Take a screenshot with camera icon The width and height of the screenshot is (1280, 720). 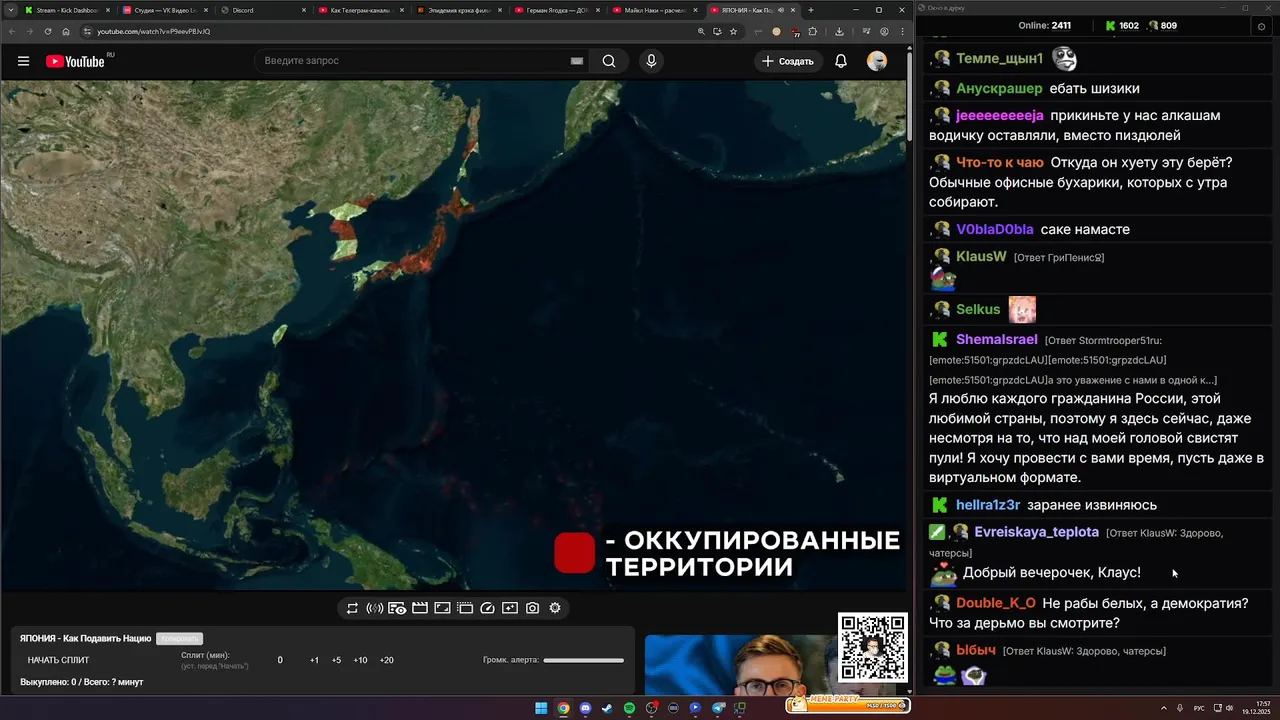pos(532,608)
